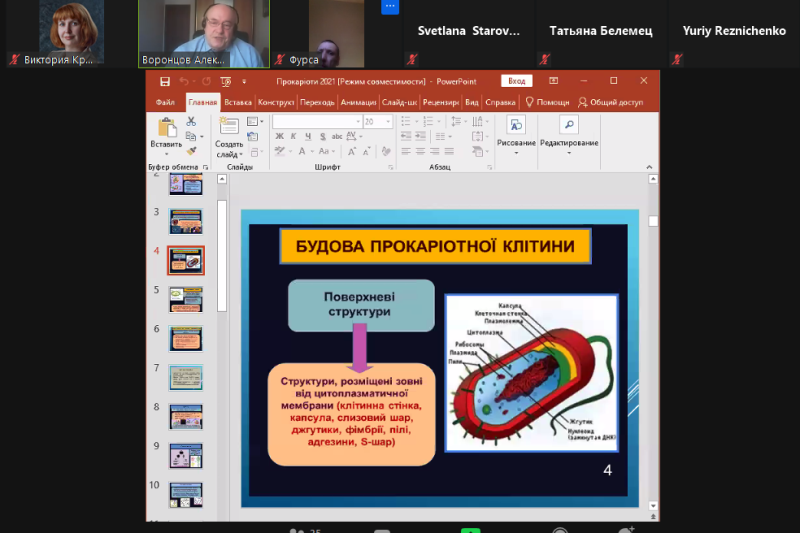
Task: Switch to the Вставка tab
Action: click(238, 103)
